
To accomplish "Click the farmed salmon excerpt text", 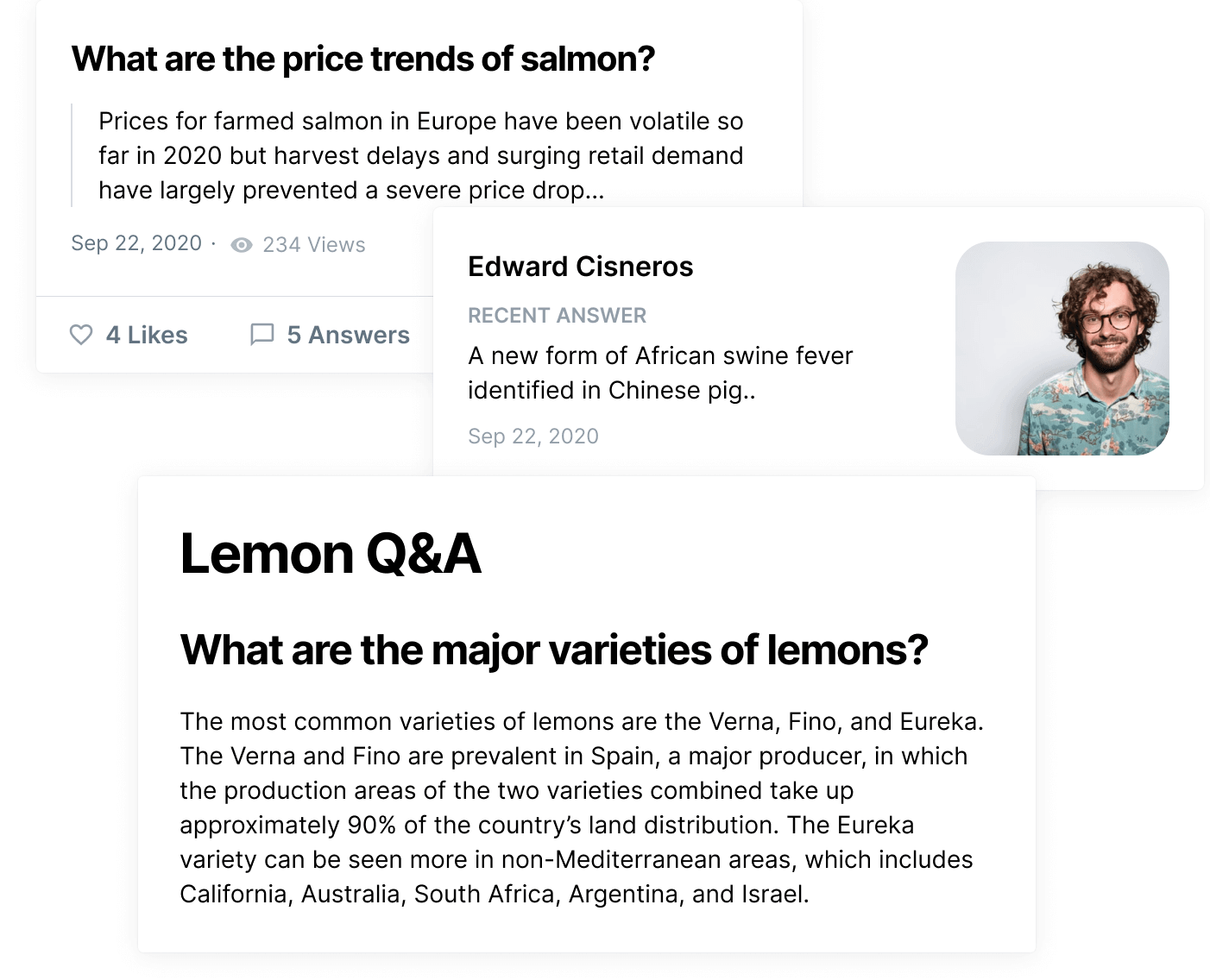I will click(x=420, y=155).
